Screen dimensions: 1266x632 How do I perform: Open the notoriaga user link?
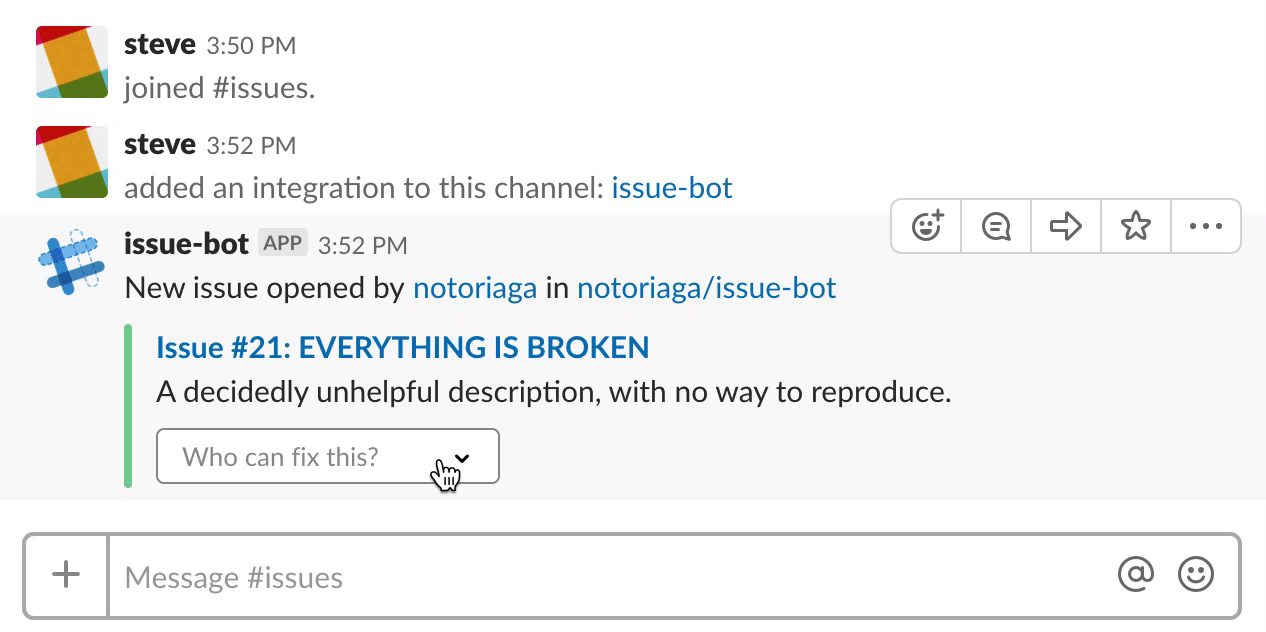pos(475,289)
